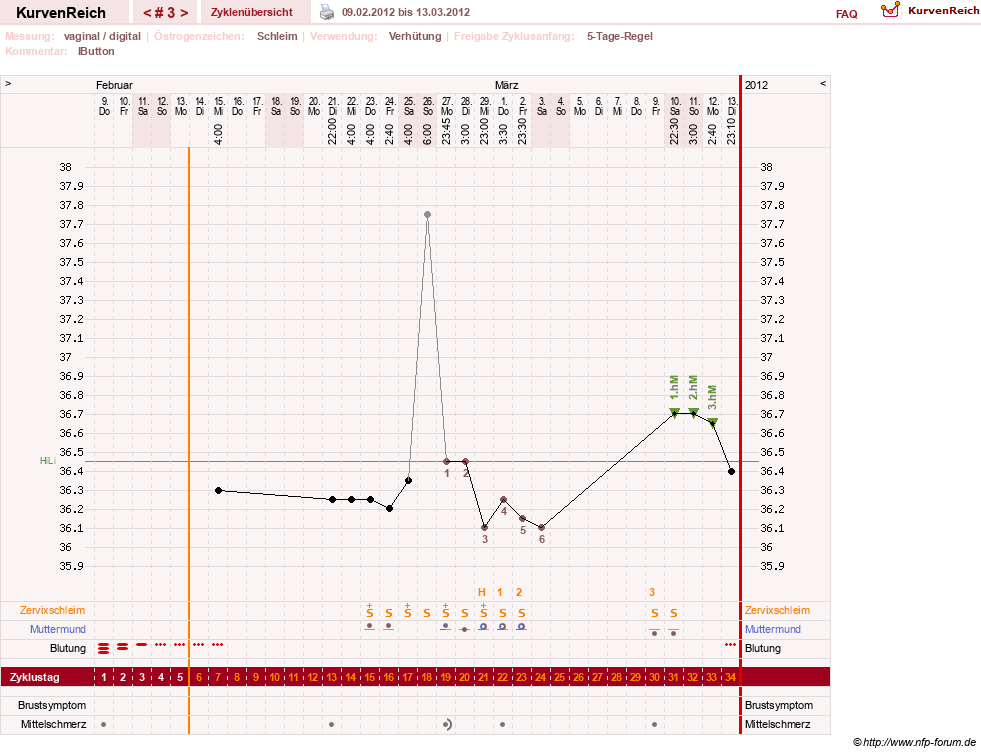The height and width of the screenshot is (754, 981).
Task: Click the Muttermund symbol on cycle day 30
Action: coord(654,632)
